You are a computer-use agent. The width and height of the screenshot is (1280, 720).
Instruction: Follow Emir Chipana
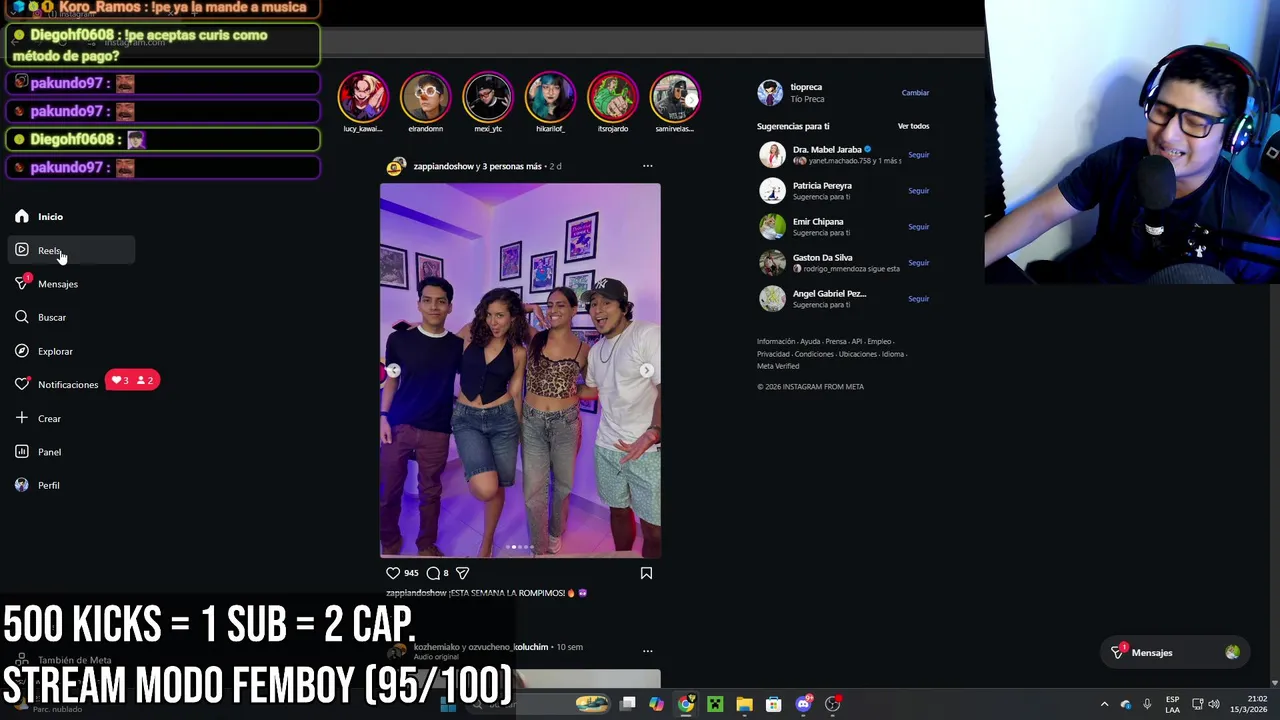click(918, 227)
